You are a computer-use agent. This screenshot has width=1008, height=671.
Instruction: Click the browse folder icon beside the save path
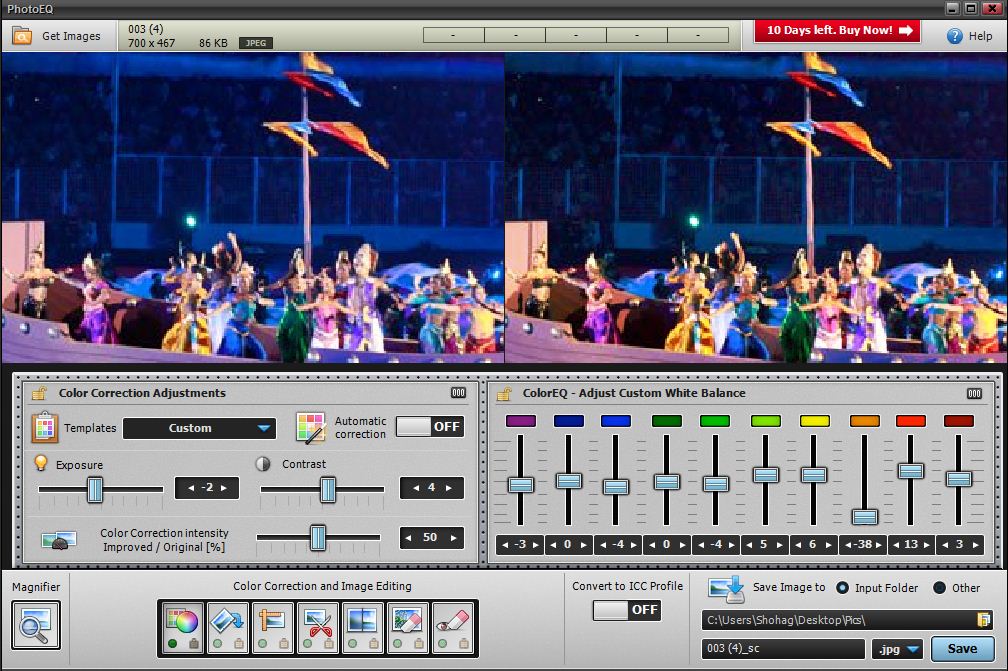[x=984, y=620]
